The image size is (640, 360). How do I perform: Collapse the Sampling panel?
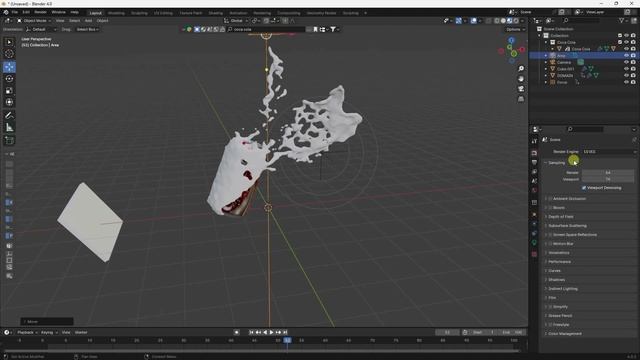click(x=556, y=163)
